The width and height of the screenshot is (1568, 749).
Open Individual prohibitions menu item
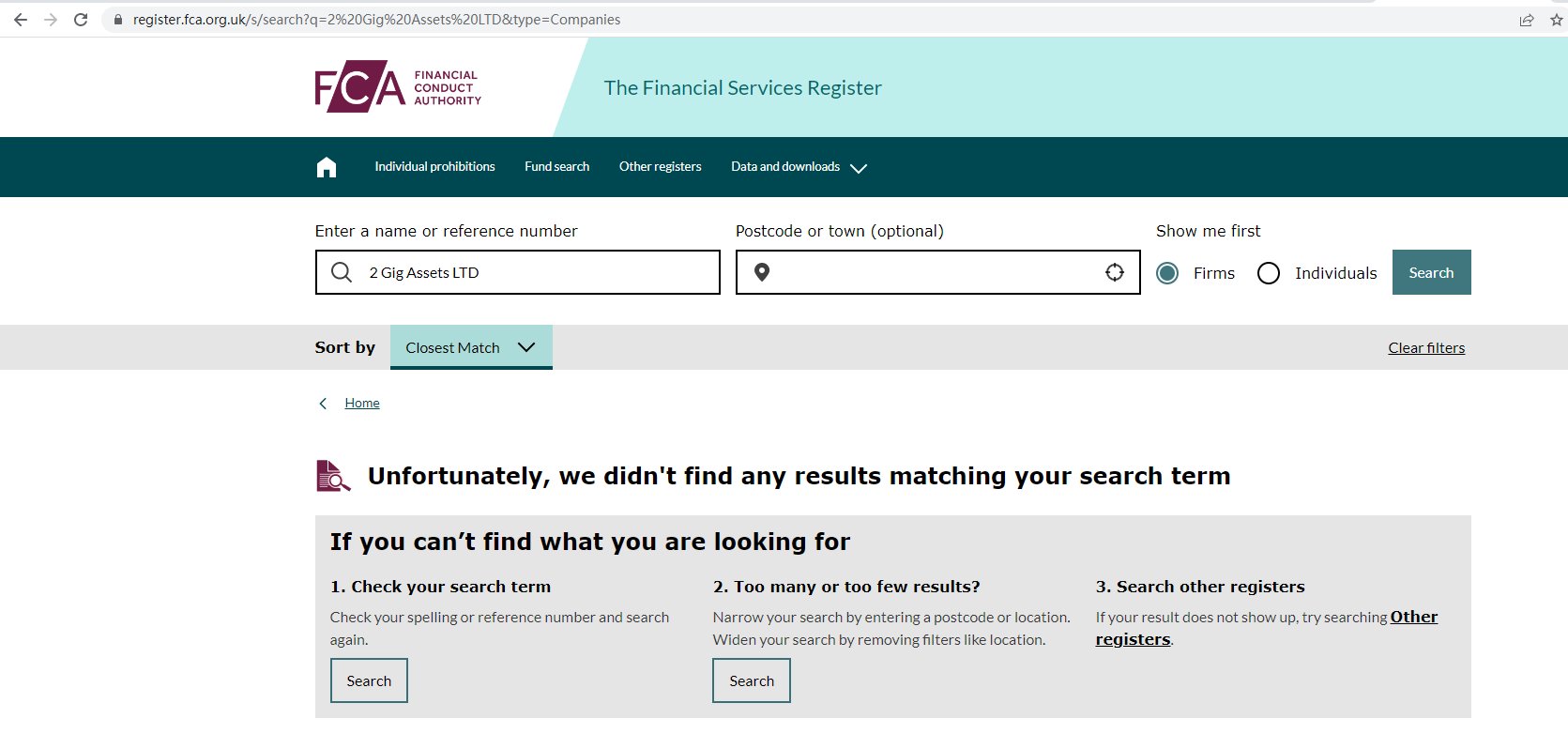coord(434,167)
